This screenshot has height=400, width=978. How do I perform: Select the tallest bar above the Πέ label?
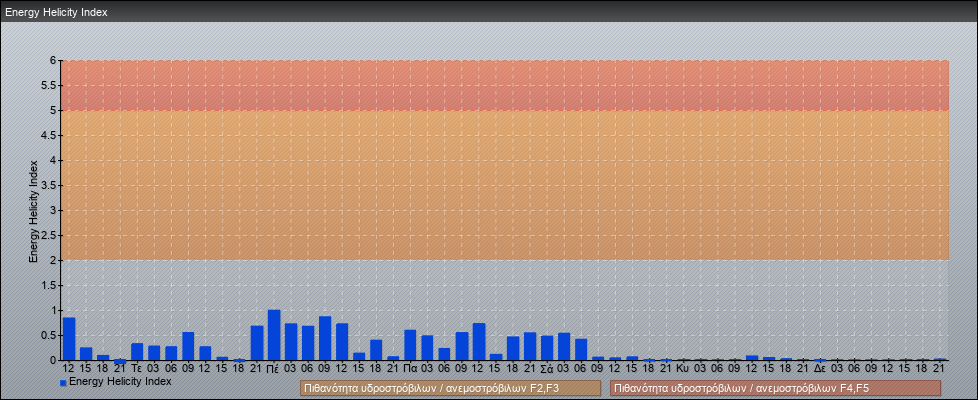pos(274,335)
